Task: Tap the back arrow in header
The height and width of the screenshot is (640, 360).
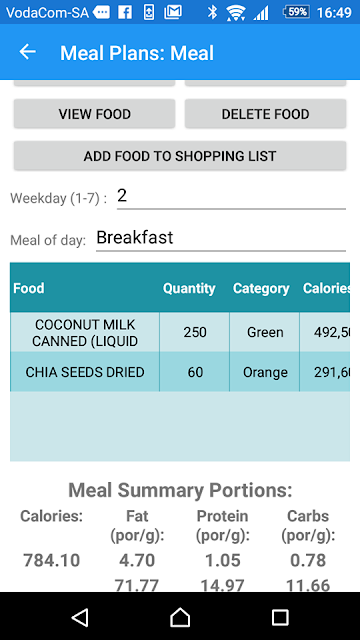Action: point(28,52)
